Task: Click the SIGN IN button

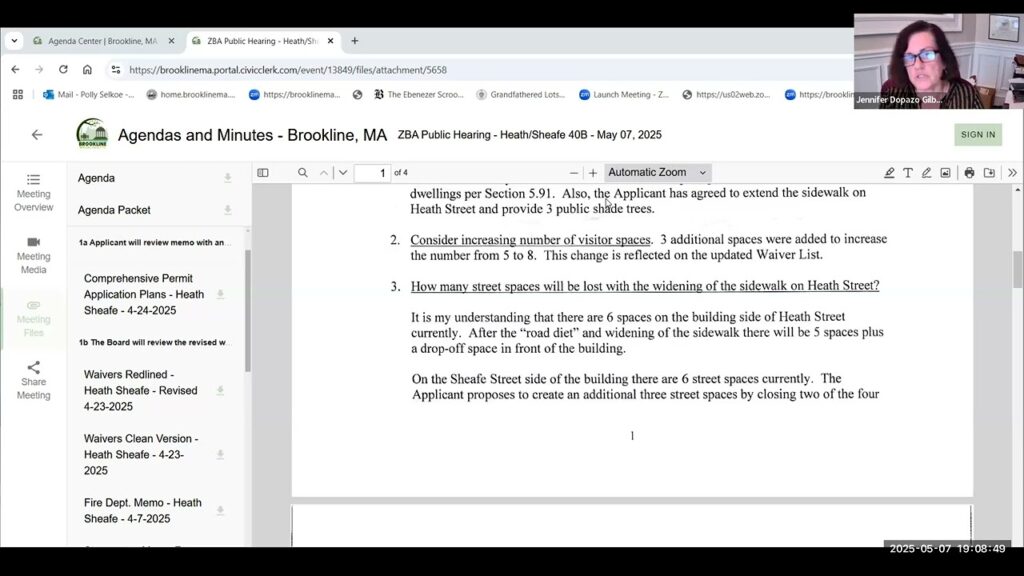Action: pyautogui.click(x=977, y=135)
